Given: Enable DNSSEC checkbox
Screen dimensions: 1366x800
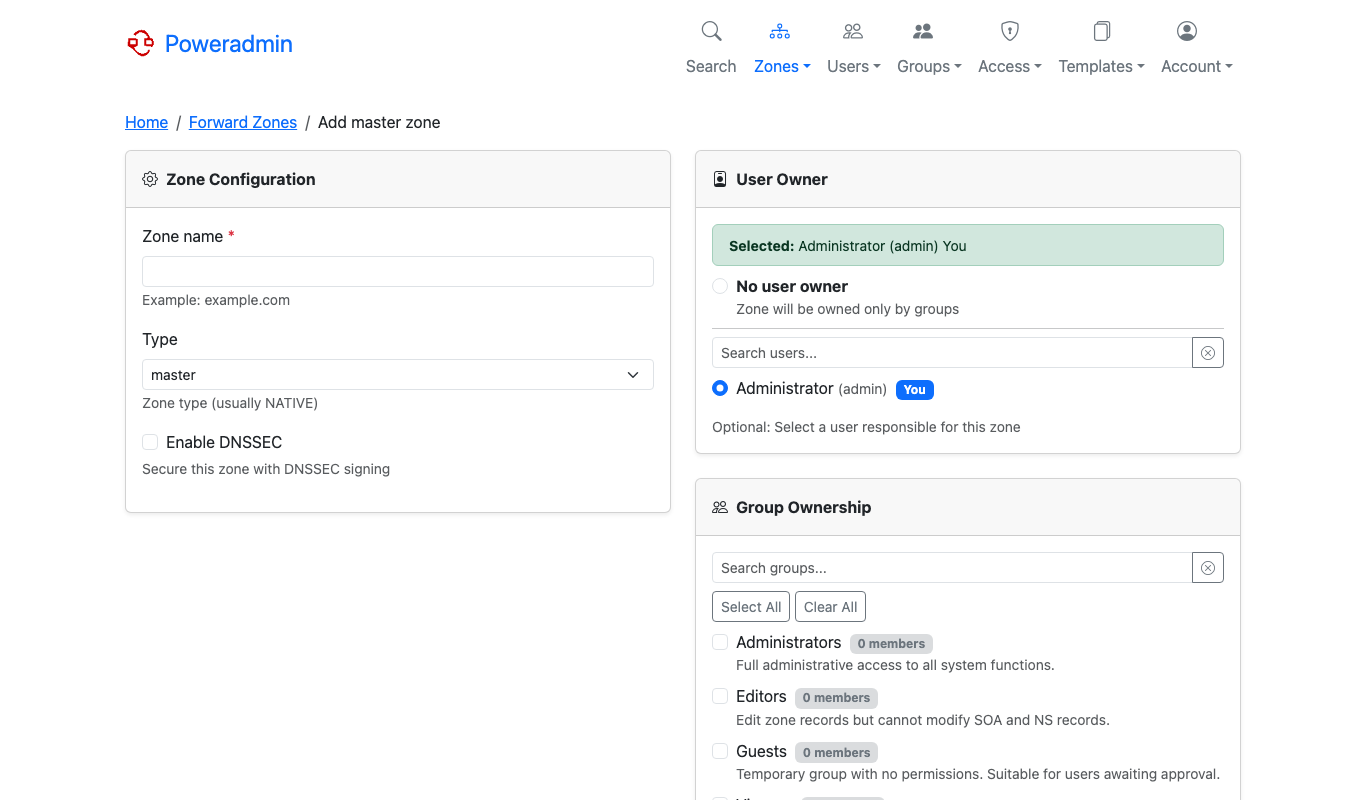Looking at the screenshot, I should (x=150, y=442).
